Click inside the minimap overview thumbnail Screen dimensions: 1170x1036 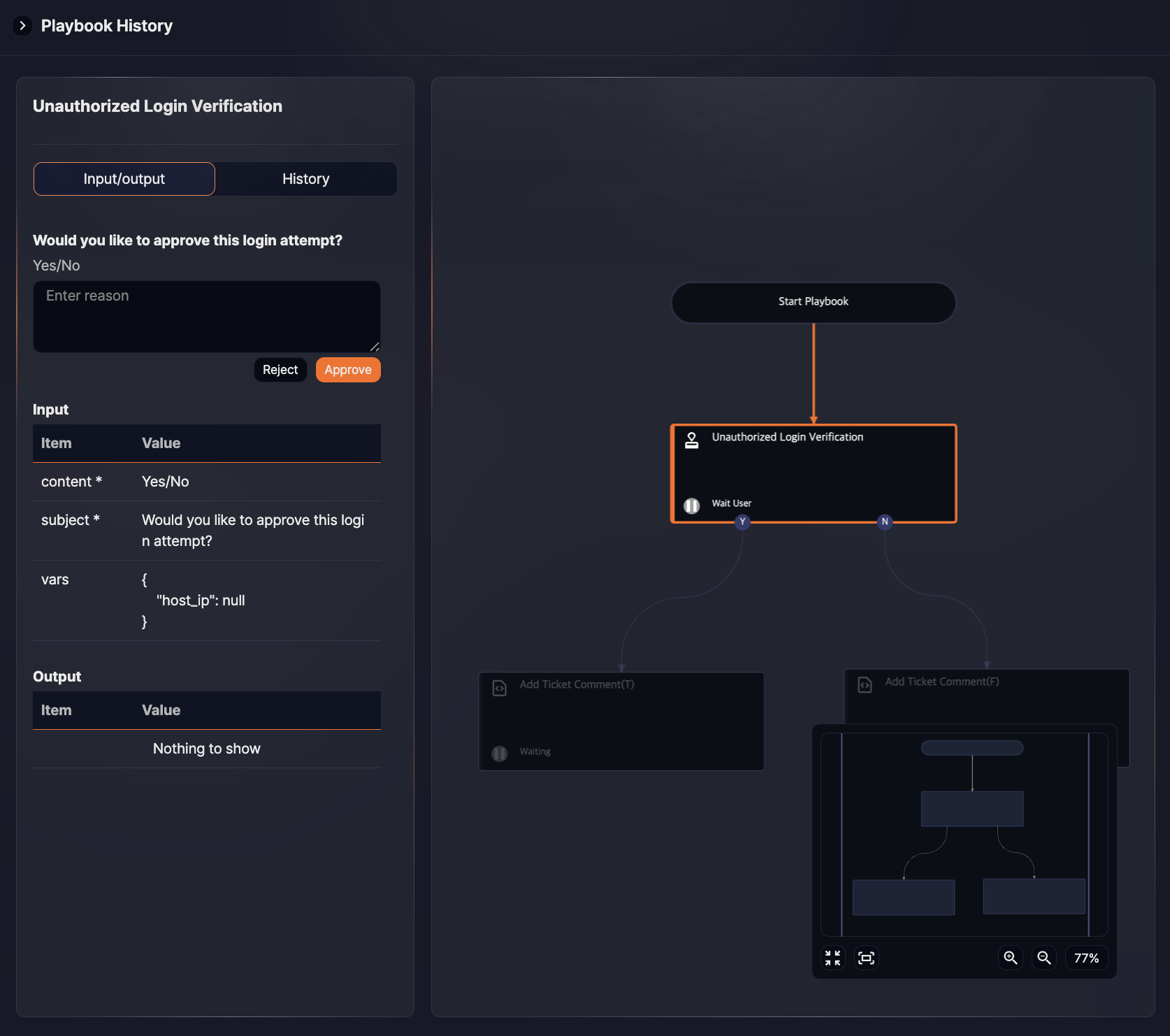(x=965, y=832)
